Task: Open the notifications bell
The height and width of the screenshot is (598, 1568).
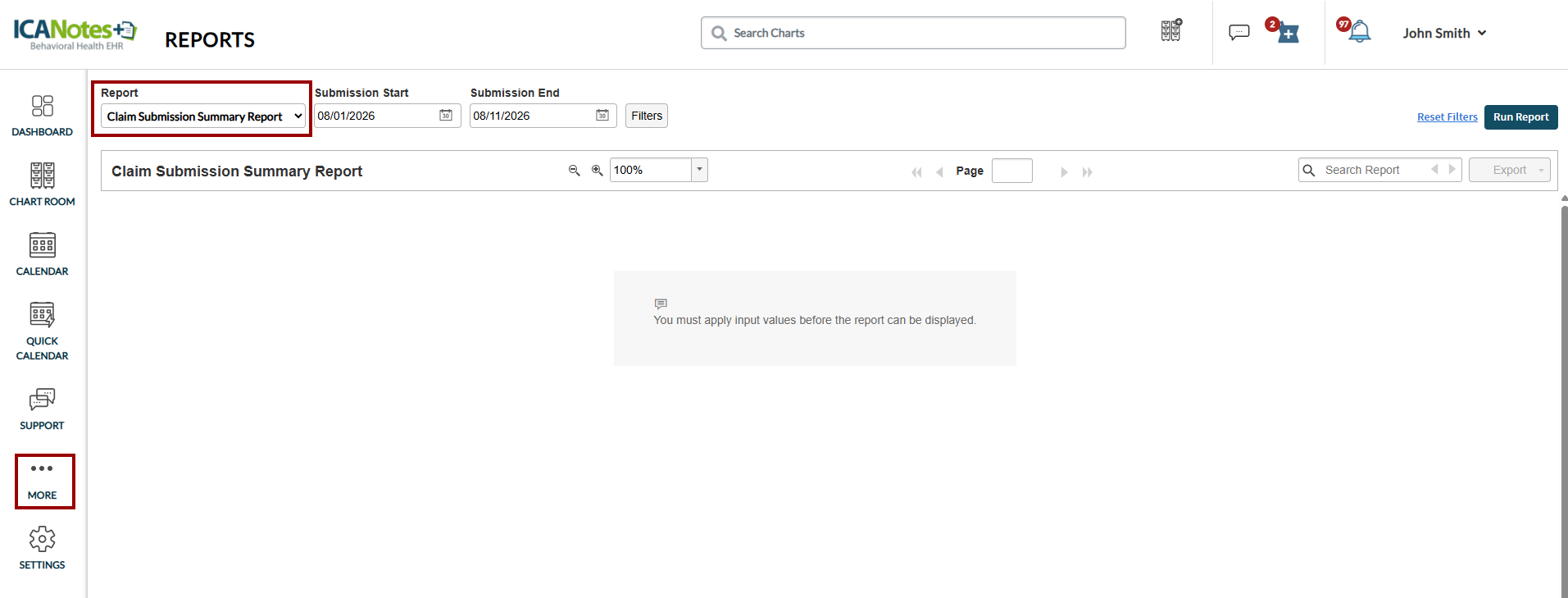Action: click(1359, 31)
